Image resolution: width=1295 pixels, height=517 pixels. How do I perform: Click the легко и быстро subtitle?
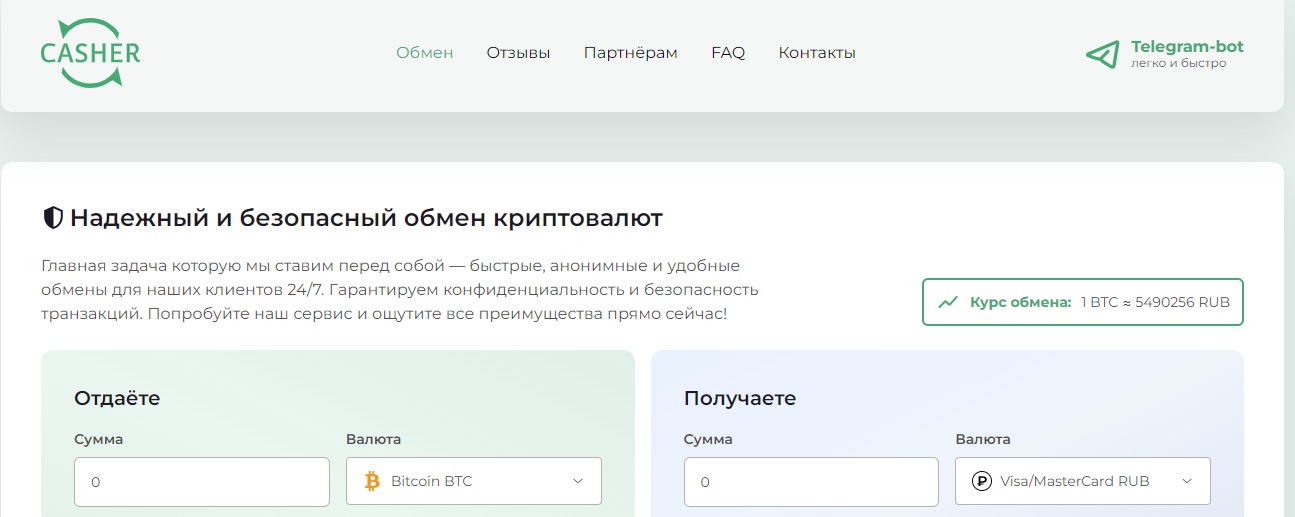coord(1179,63)
